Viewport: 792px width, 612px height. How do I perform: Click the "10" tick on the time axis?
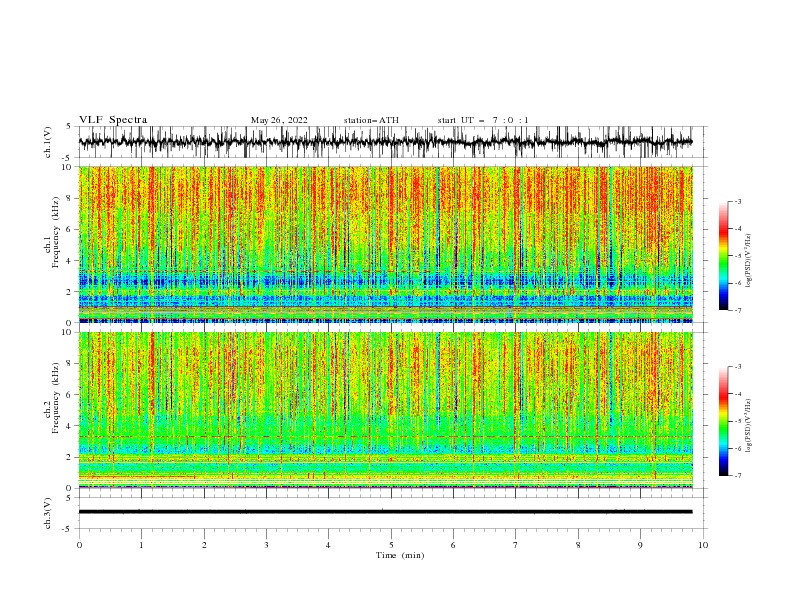click(x=703, y=545)
